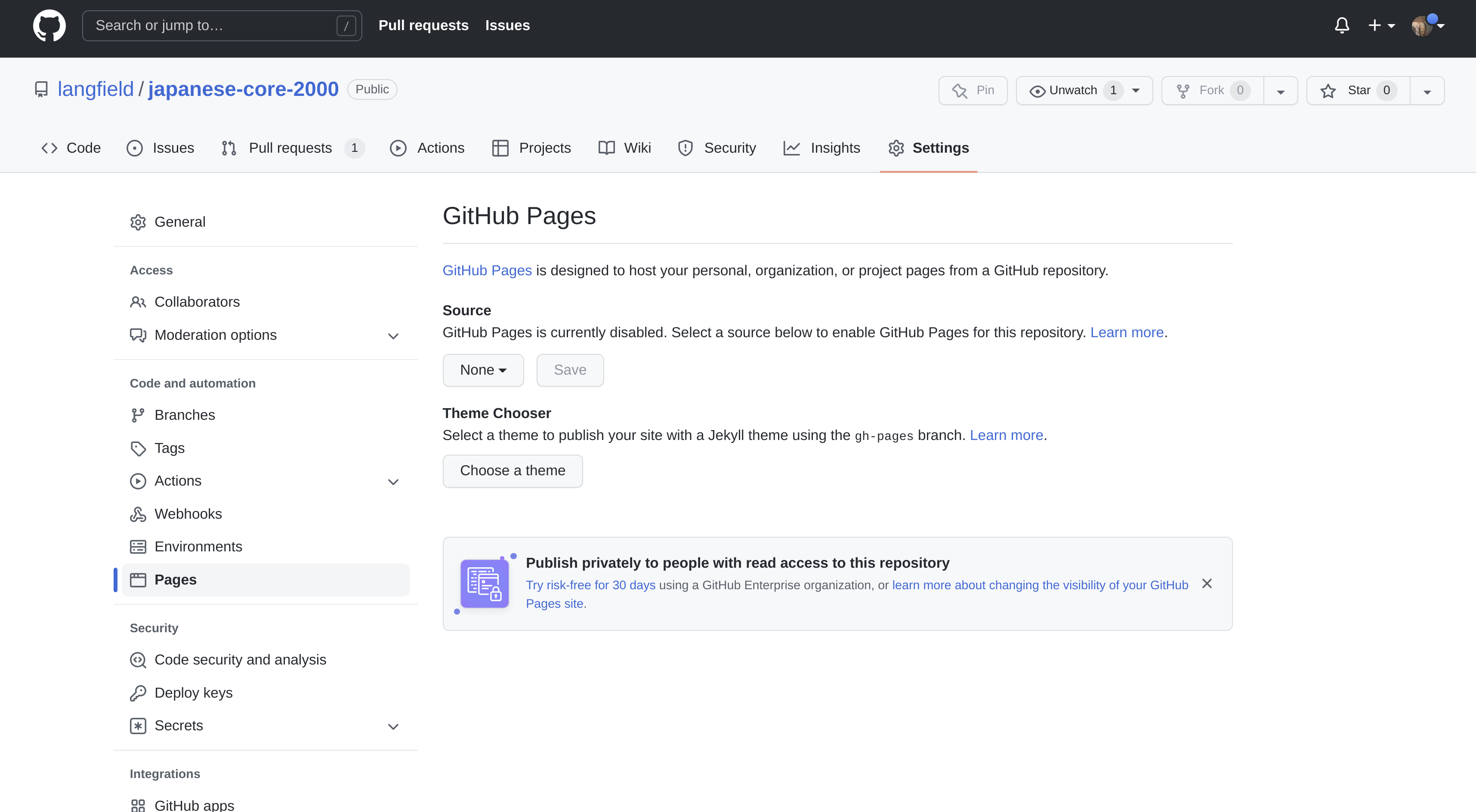Screen dimensions: 1476x812
Task: Open the None source dropdown
Action: tap(483, 370)
